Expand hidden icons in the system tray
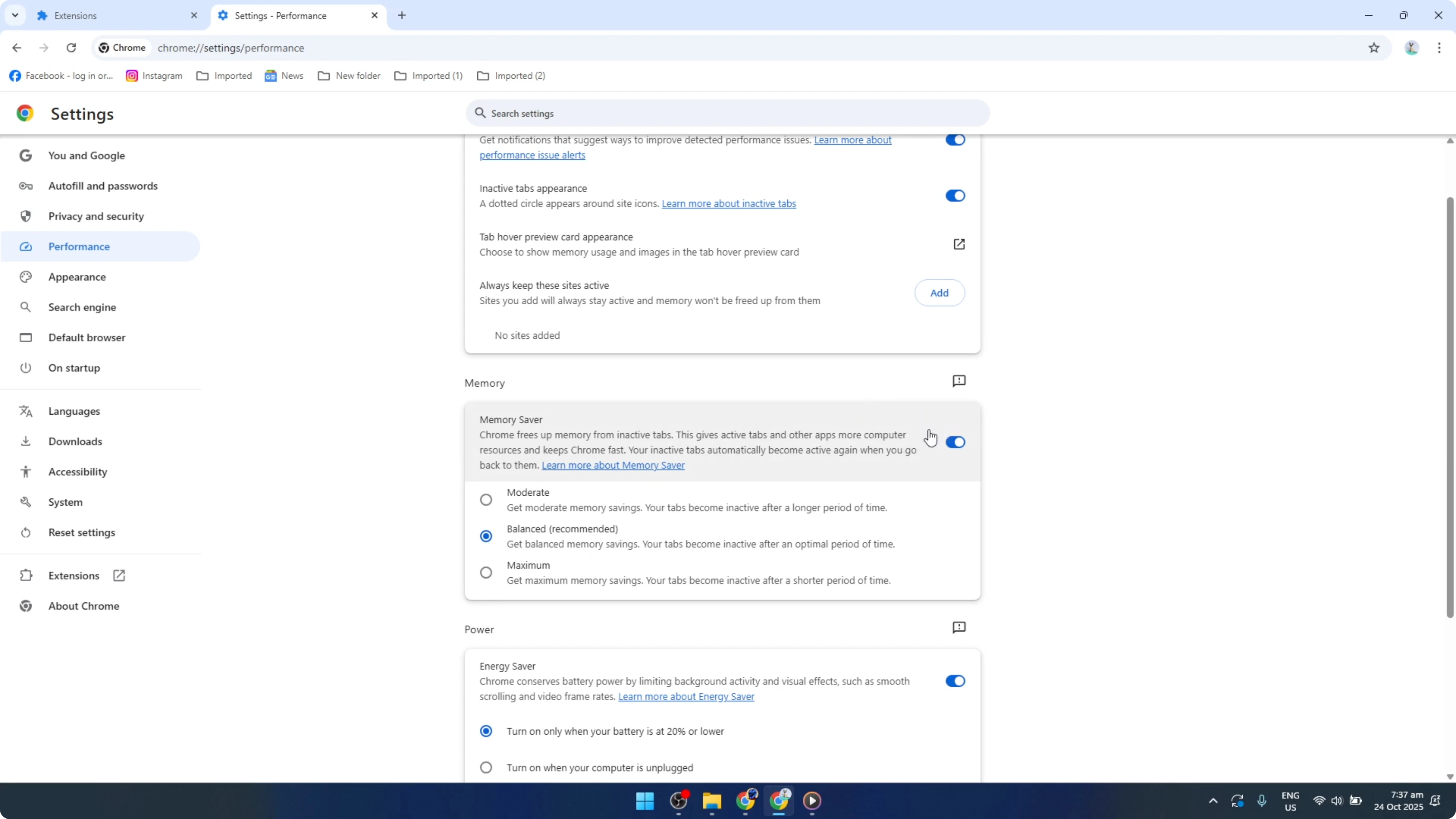 click(x=1212, y=801)
